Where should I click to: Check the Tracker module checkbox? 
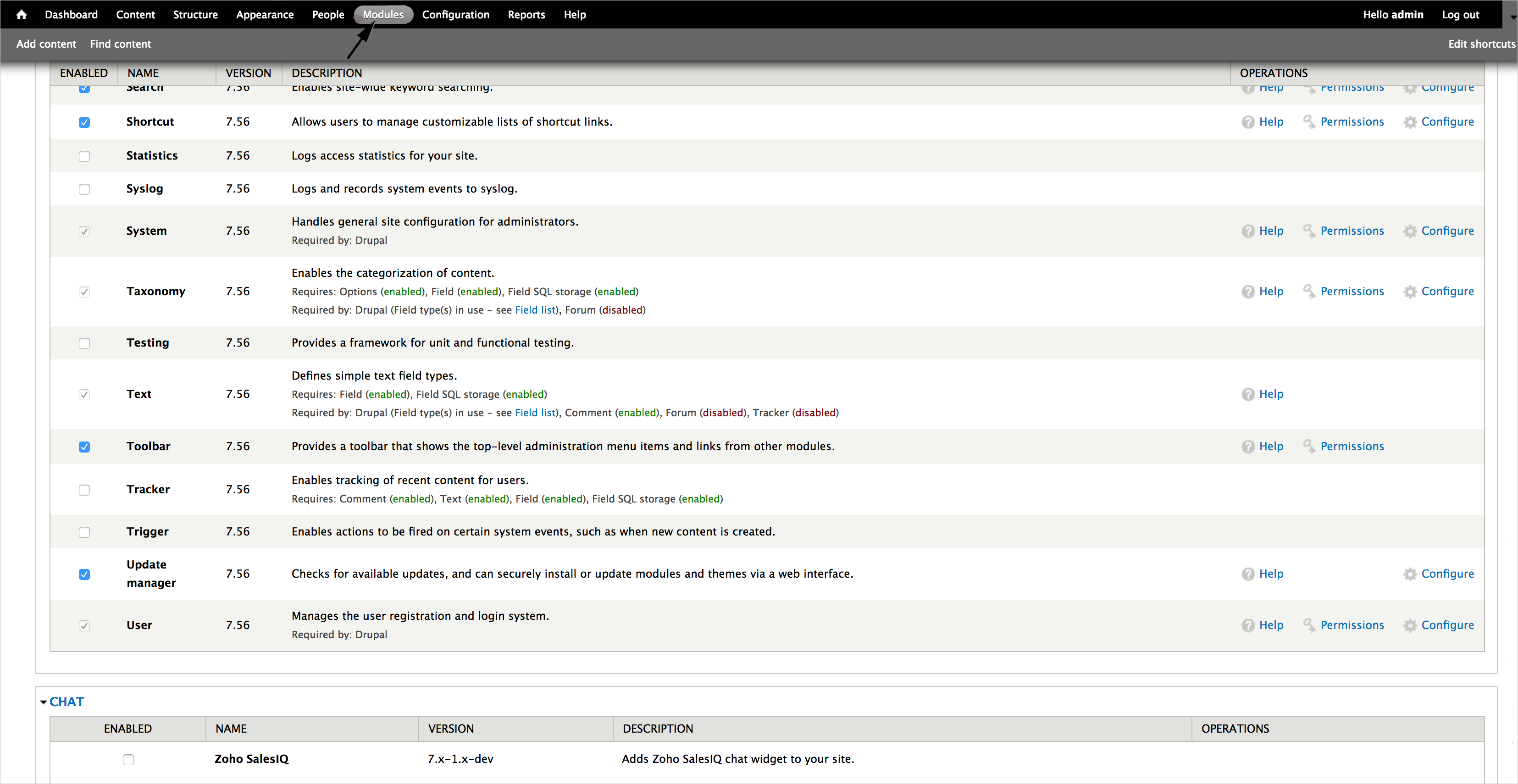[84, 490]
